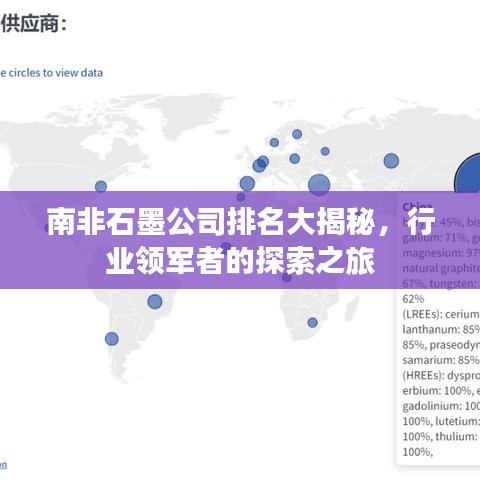
Task: Select the circle over Finland
Action: pyautogui.click(x=297, y=134)
